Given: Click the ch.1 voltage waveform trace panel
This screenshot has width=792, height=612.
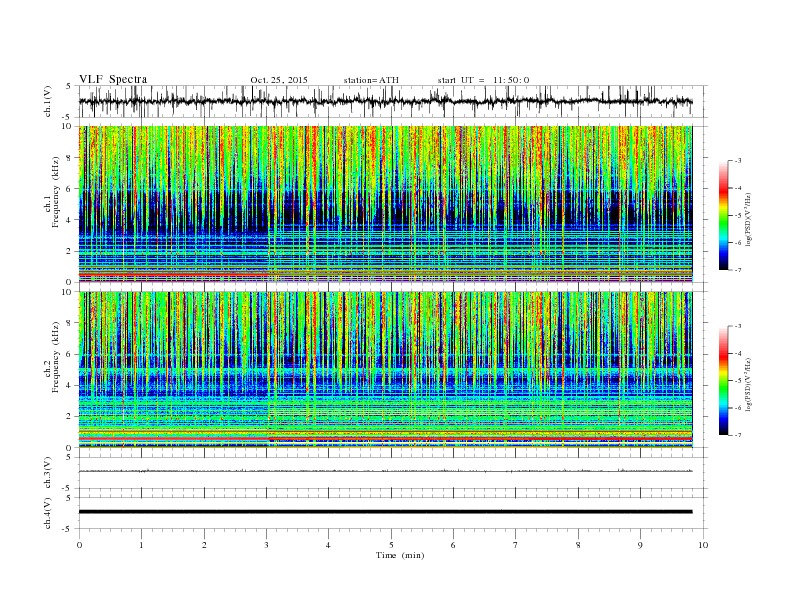Looking at the screenshot, I should click(393, 101).
